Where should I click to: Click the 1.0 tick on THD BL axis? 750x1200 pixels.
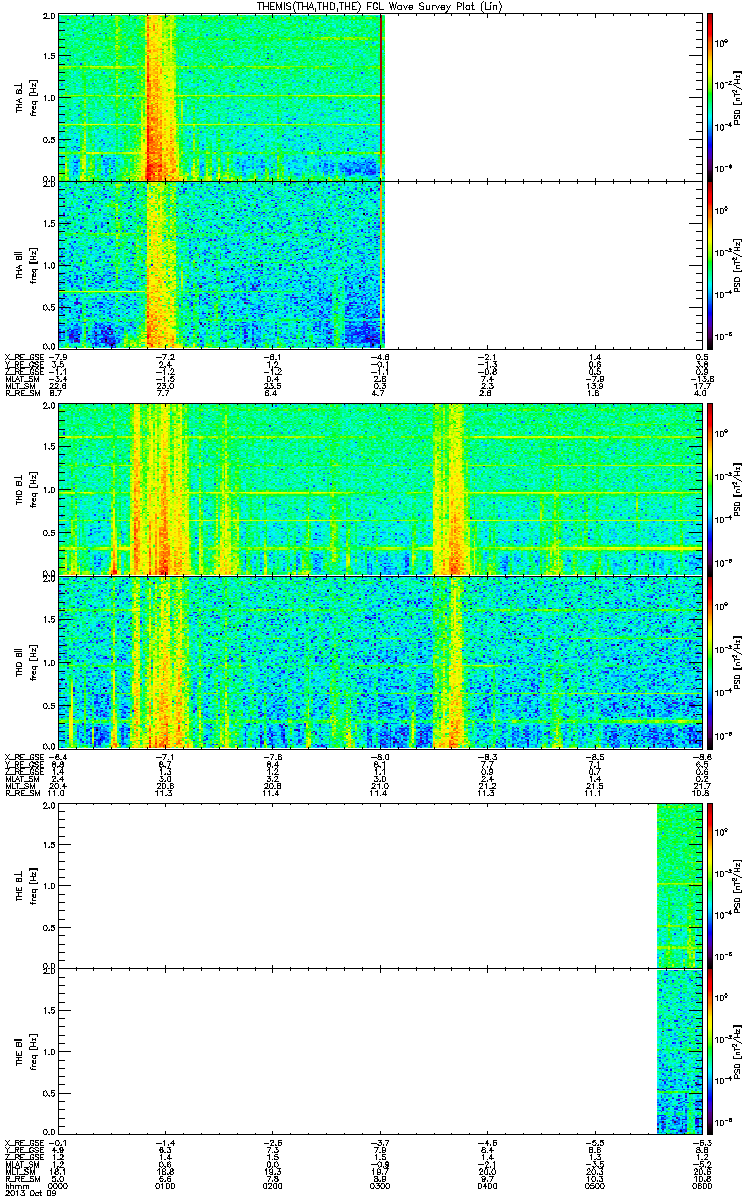49,489
